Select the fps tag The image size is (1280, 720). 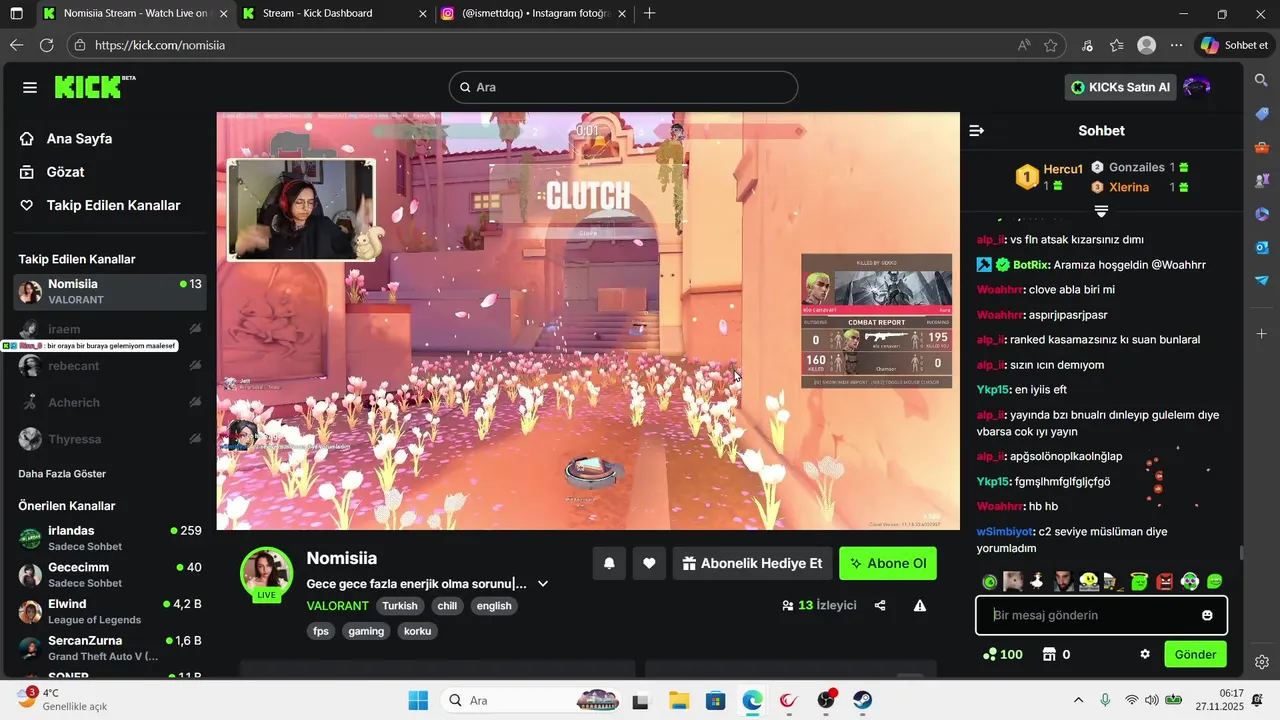321,631
